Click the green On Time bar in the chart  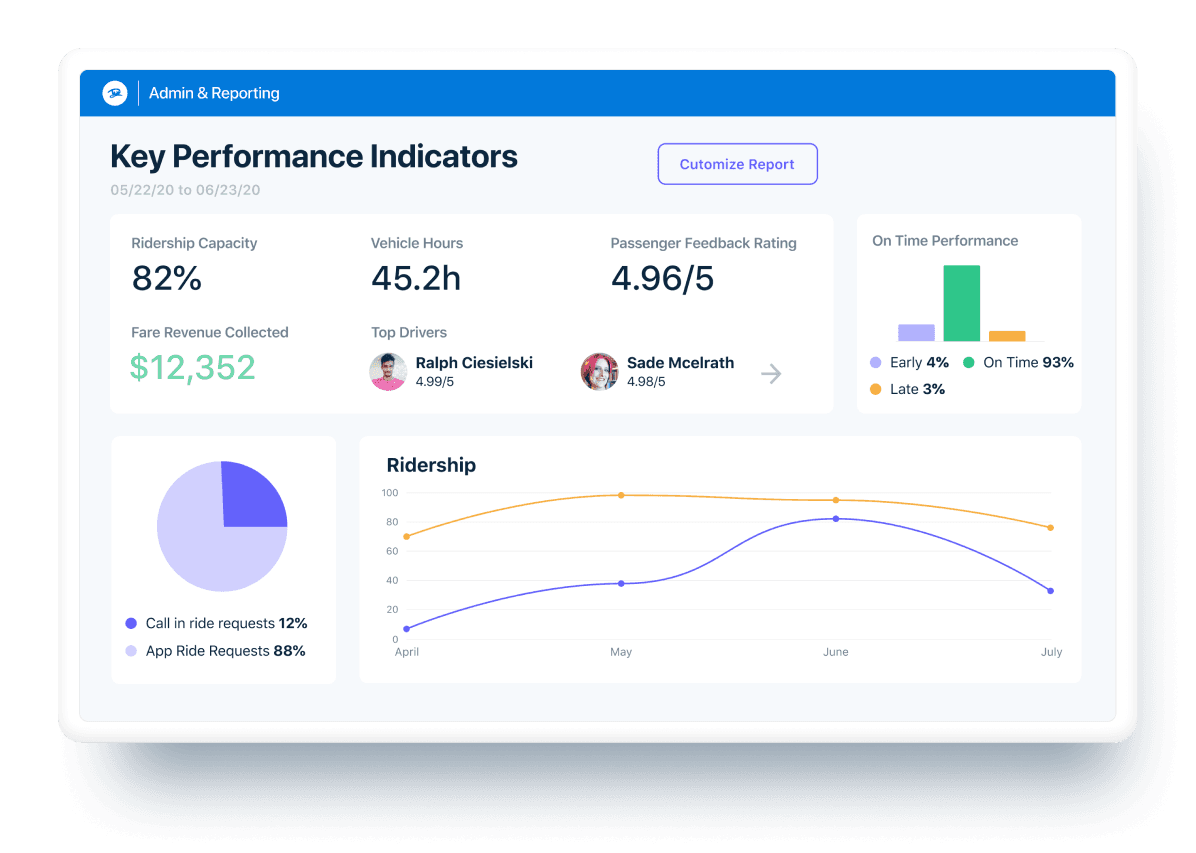pos(960,302)
